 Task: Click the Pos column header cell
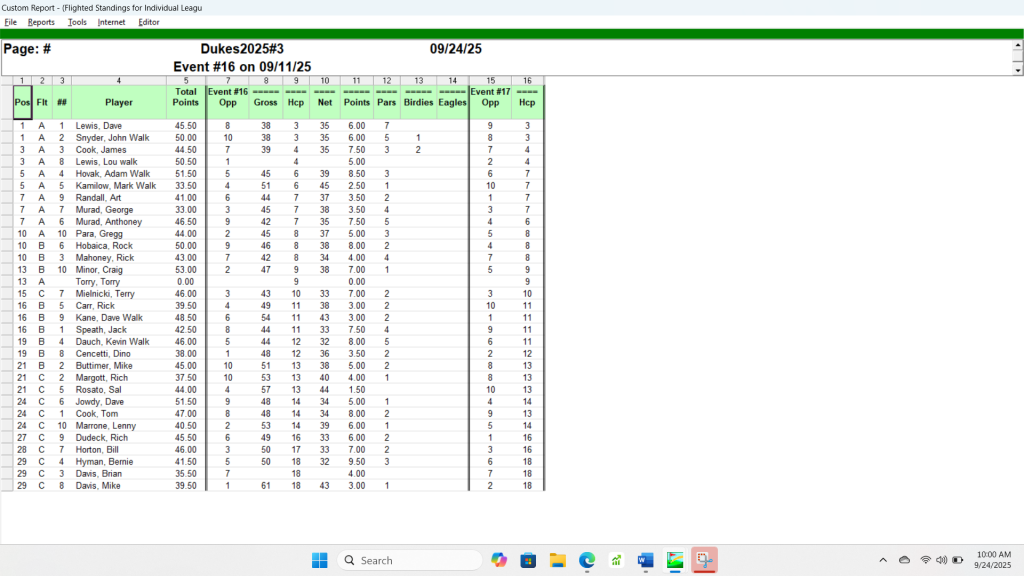point(22,102)
